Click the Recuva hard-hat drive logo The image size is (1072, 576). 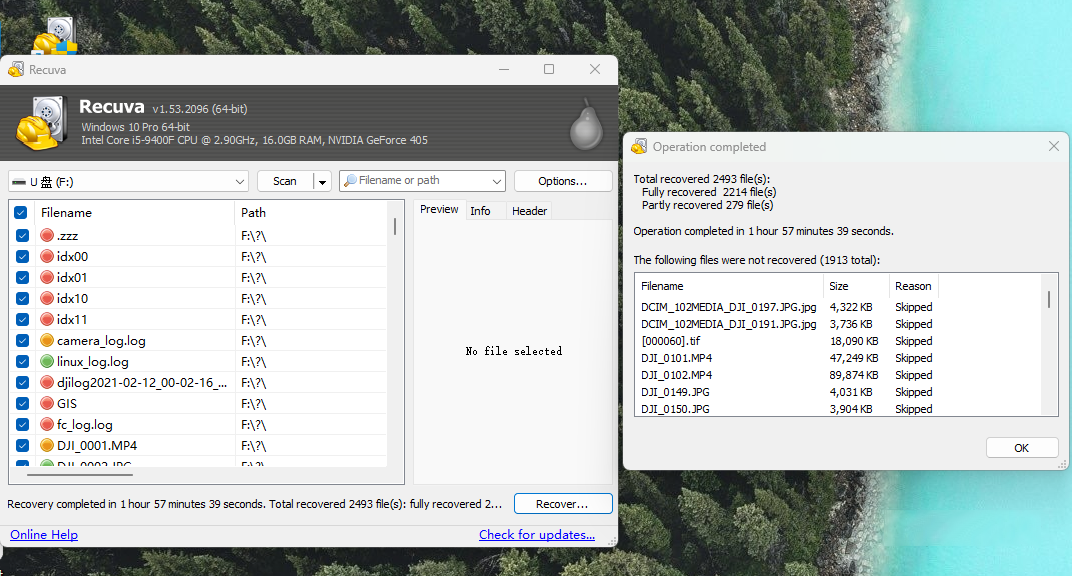41,122
